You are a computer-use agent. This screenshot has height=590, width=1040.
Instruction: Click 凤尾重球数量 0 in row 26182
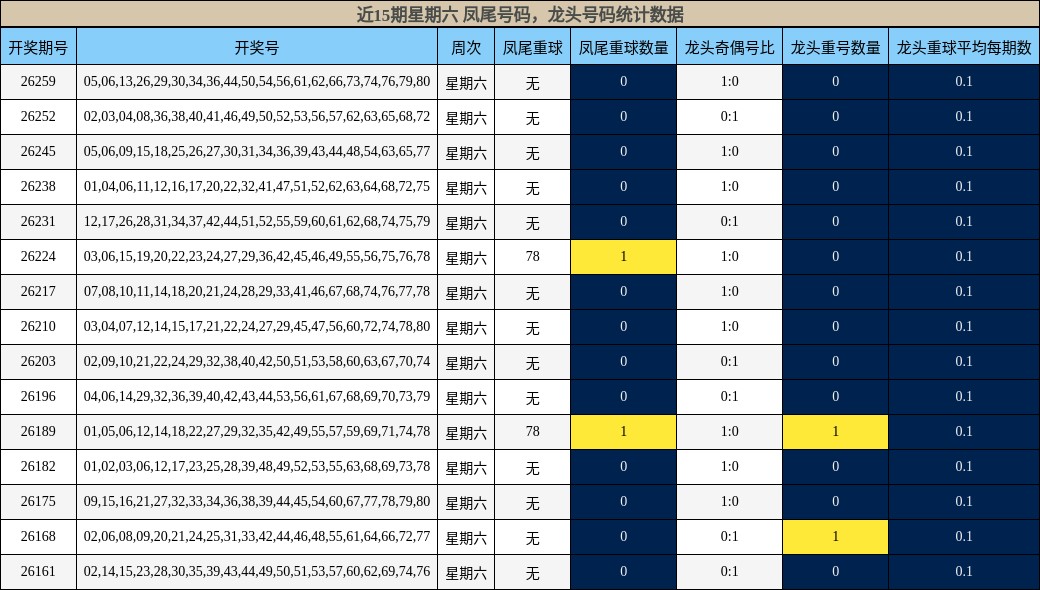point(623,467)
